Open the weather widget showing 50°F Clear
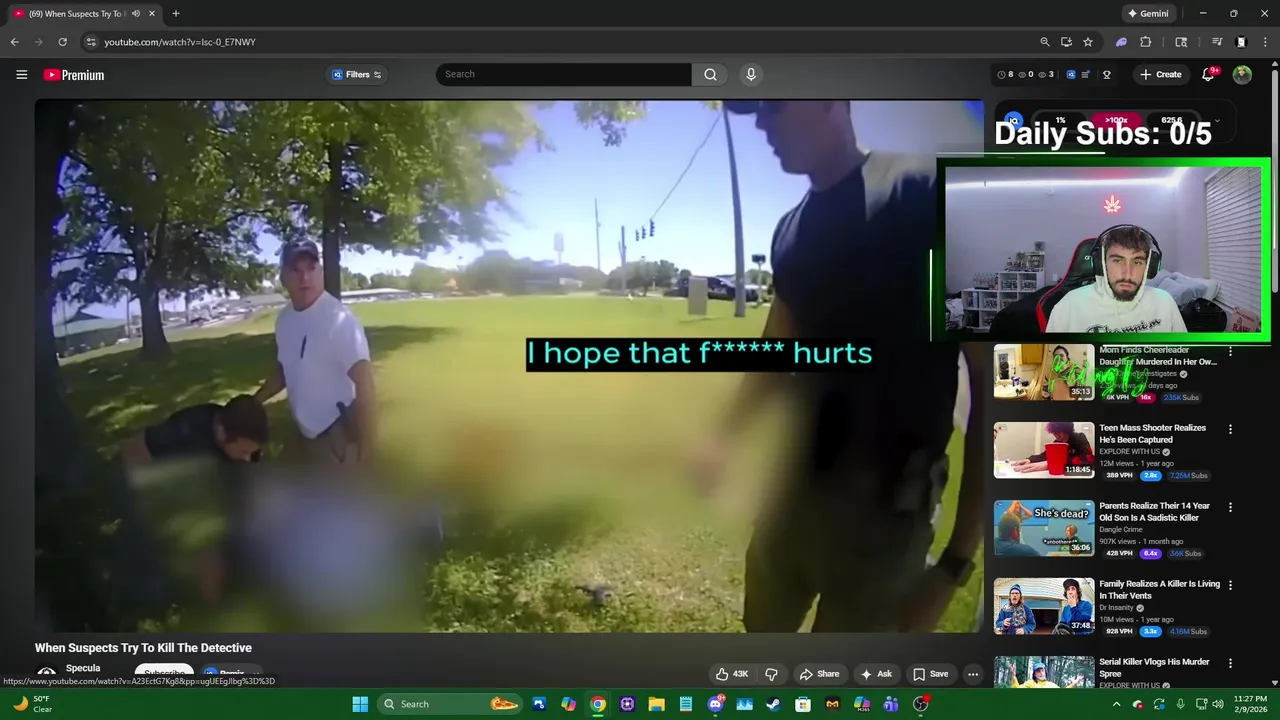 (x=32, y=704)
